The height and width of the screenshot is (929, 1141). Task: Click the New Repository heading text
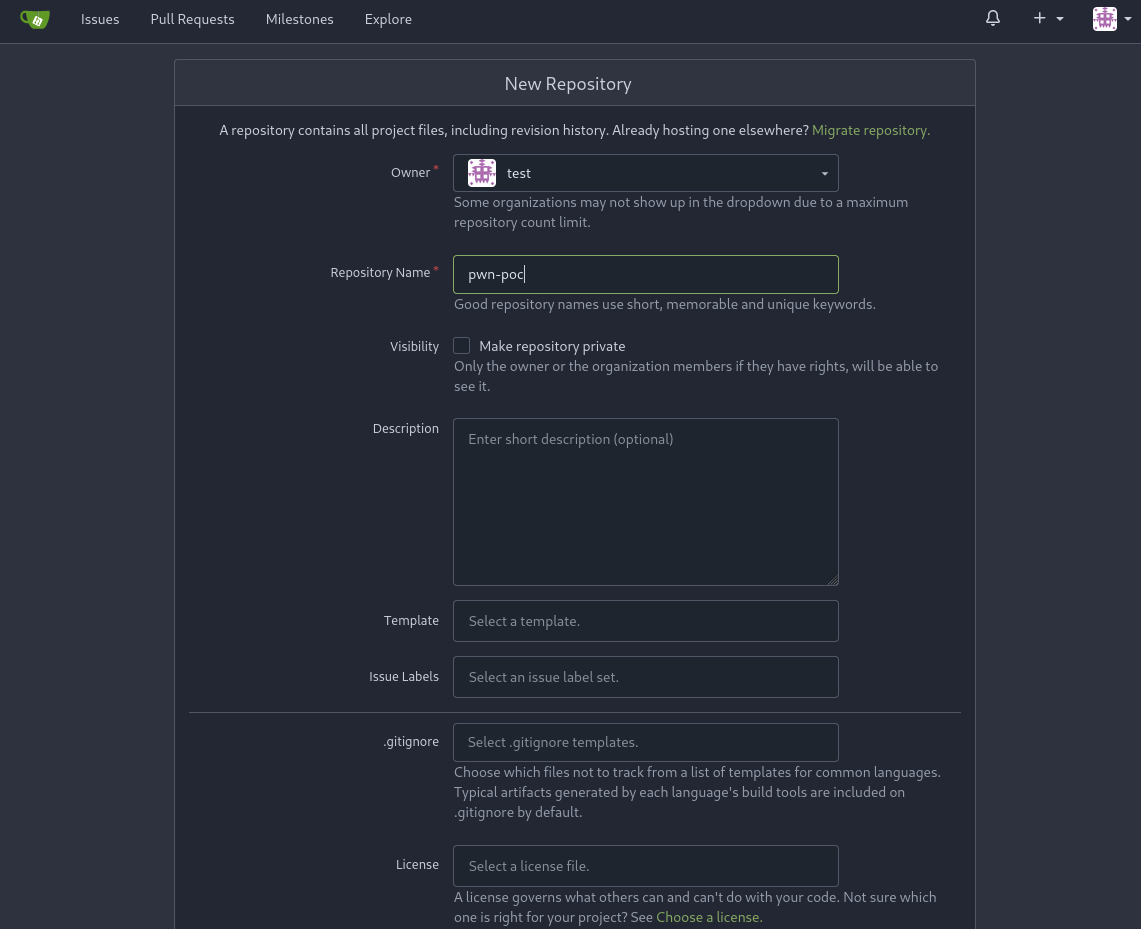coord(568,84)
